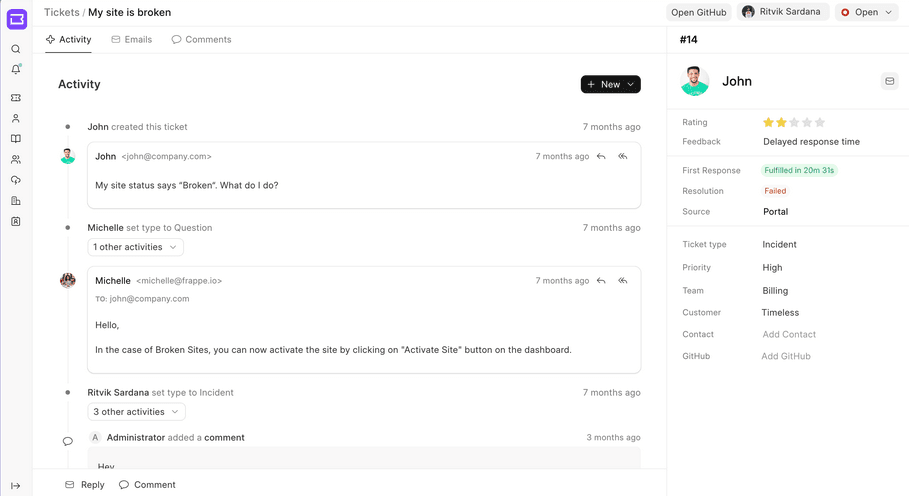
Task: Open Knowledge base book icon in sidebar
Action: [16, 139]
